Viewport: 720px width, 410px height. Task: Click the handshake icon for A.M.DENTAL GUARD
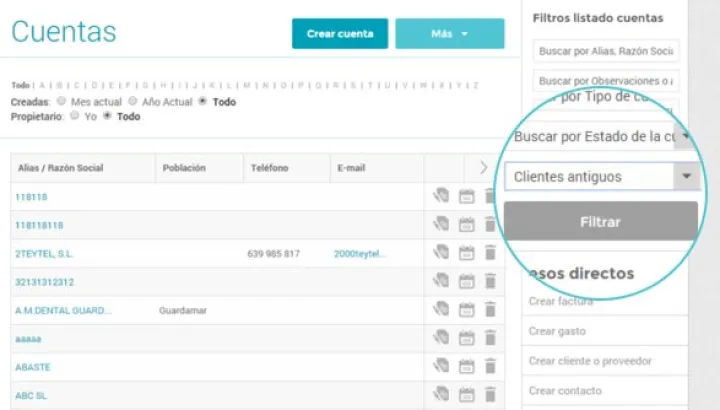(x=441, y=309)
